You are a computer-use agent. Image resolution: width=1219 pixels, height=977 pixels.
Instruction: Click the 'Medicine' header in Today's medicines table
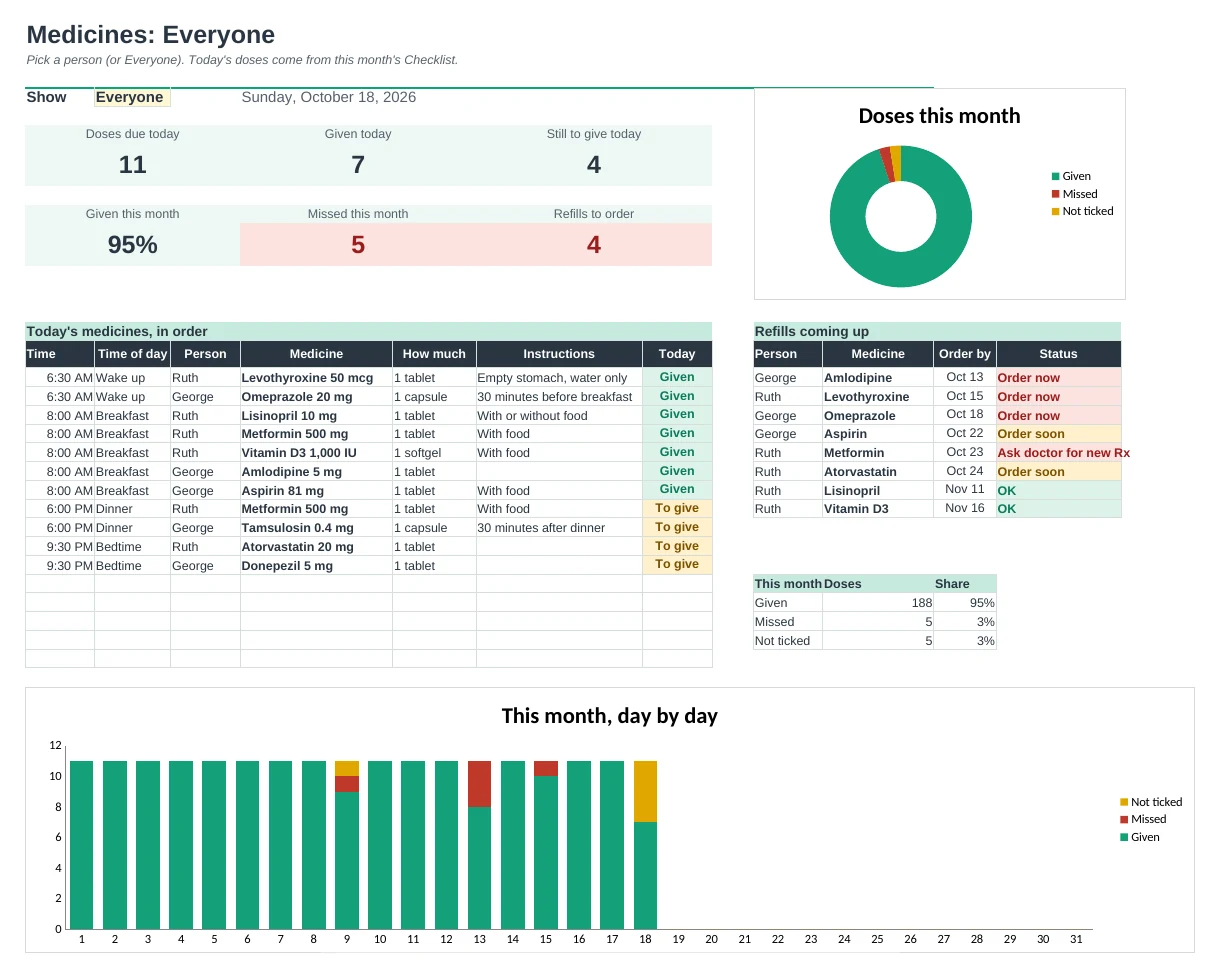[316, 354]
